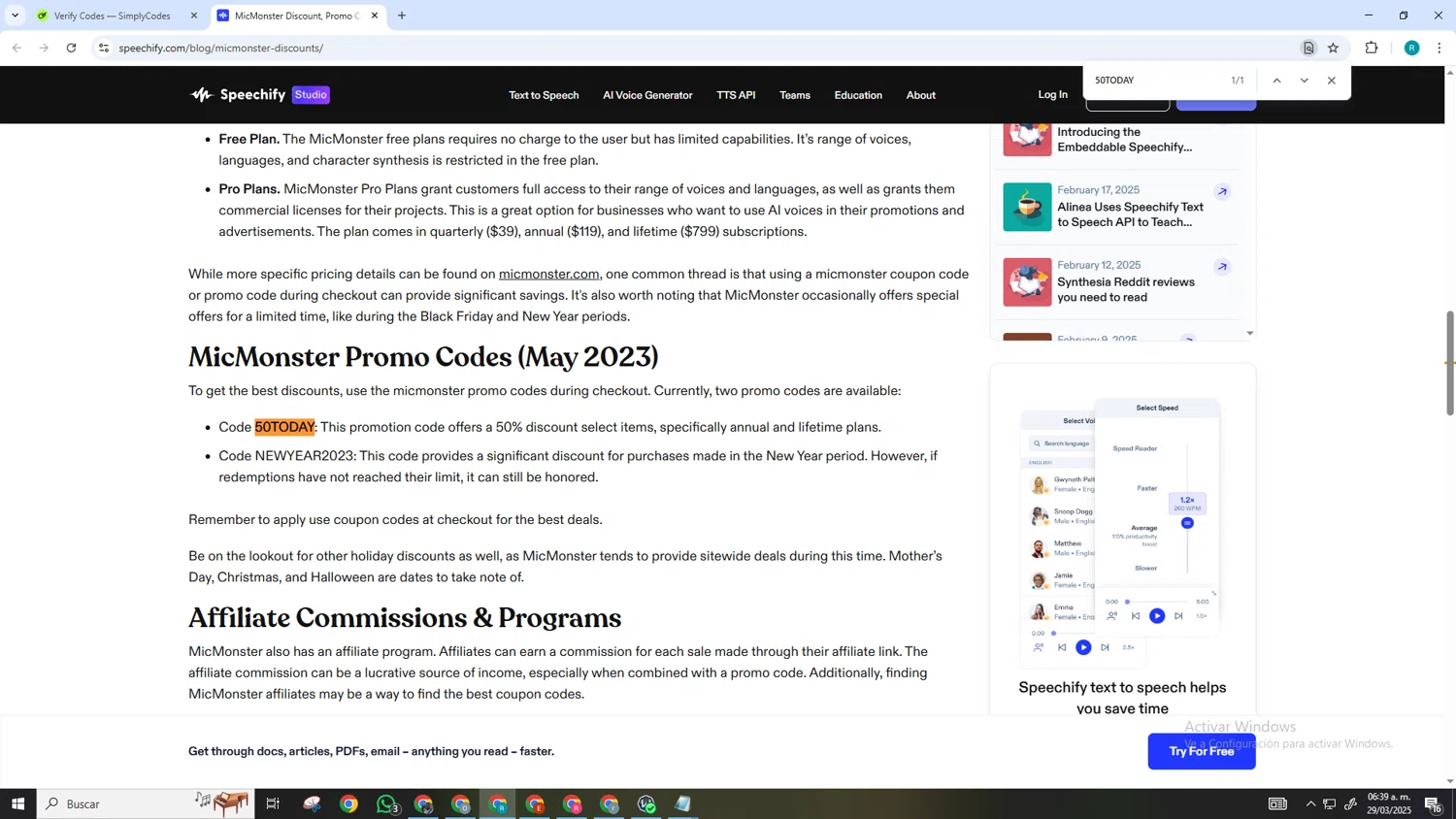Select the MicMonster Discount tab
1456x819 pixels.
296,16
